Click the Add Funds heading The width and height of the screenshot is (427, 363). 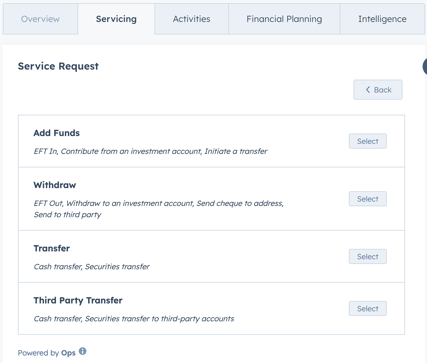[57, 133]
